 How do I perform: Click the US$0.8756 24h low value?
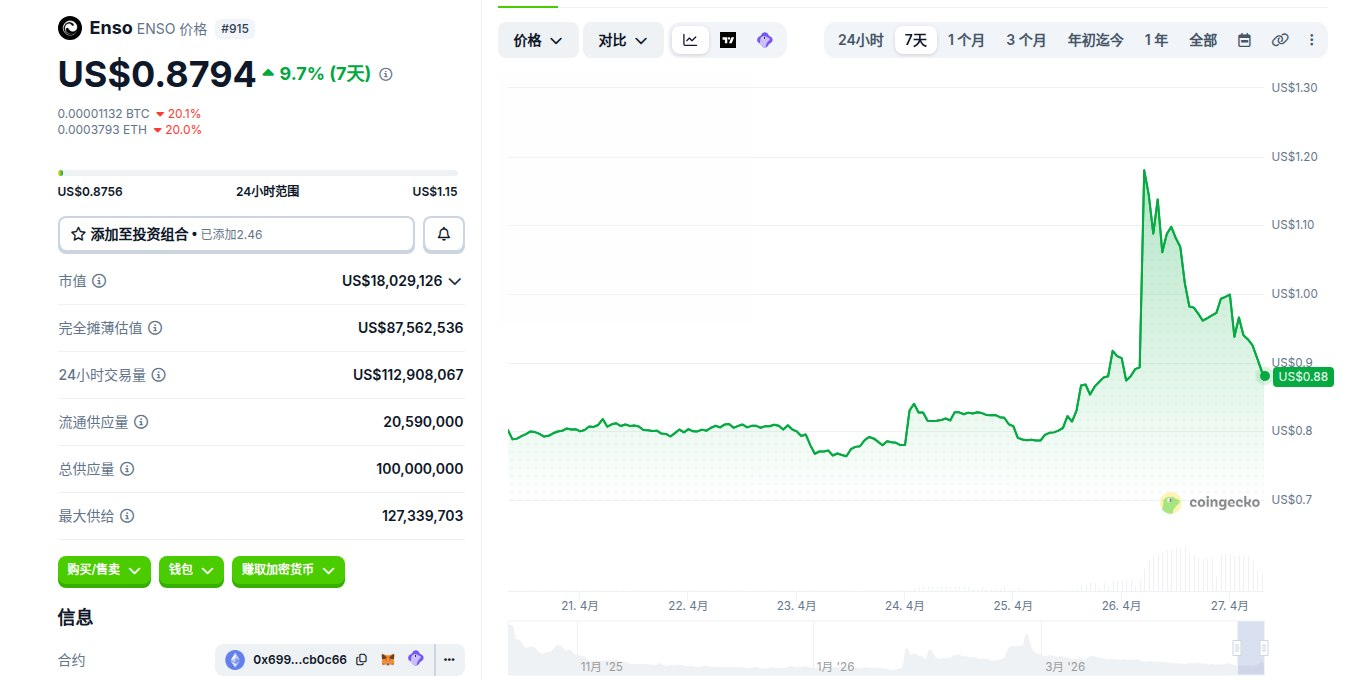tap(90, 191)
